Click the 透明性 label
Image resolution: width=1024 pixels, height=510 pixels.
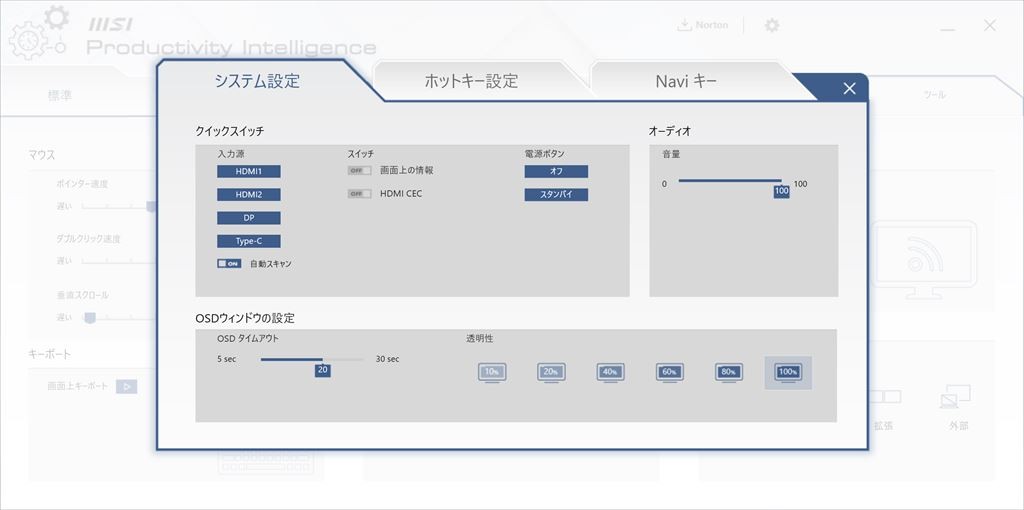480,339
